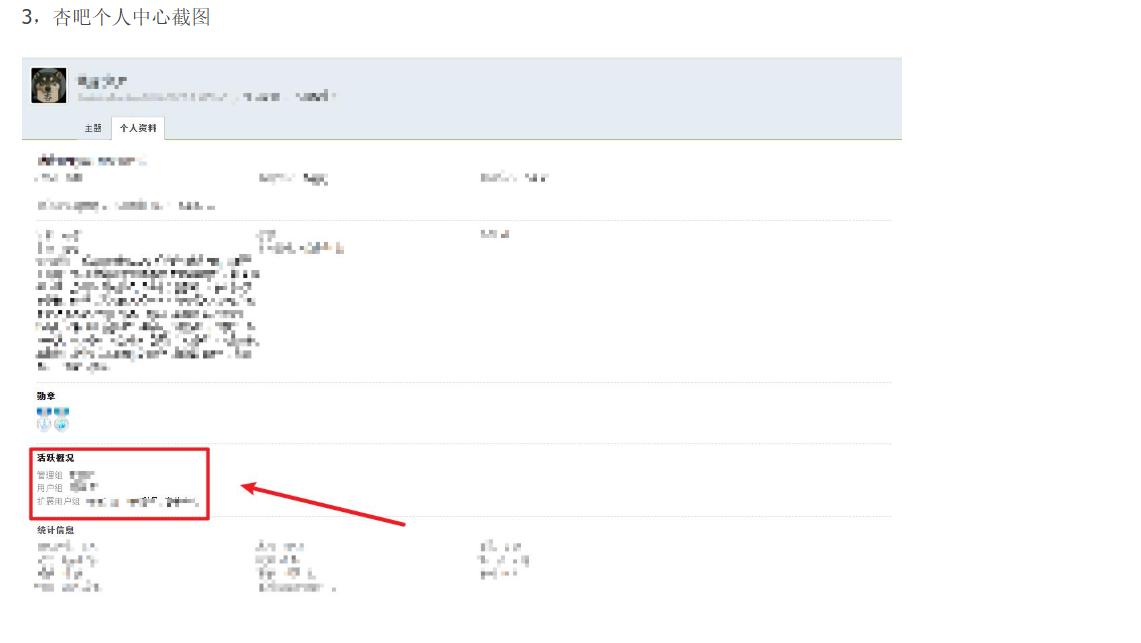Click the 统计信息 section heading
The width and height of the screenshot is (1141, 643).
56,530
